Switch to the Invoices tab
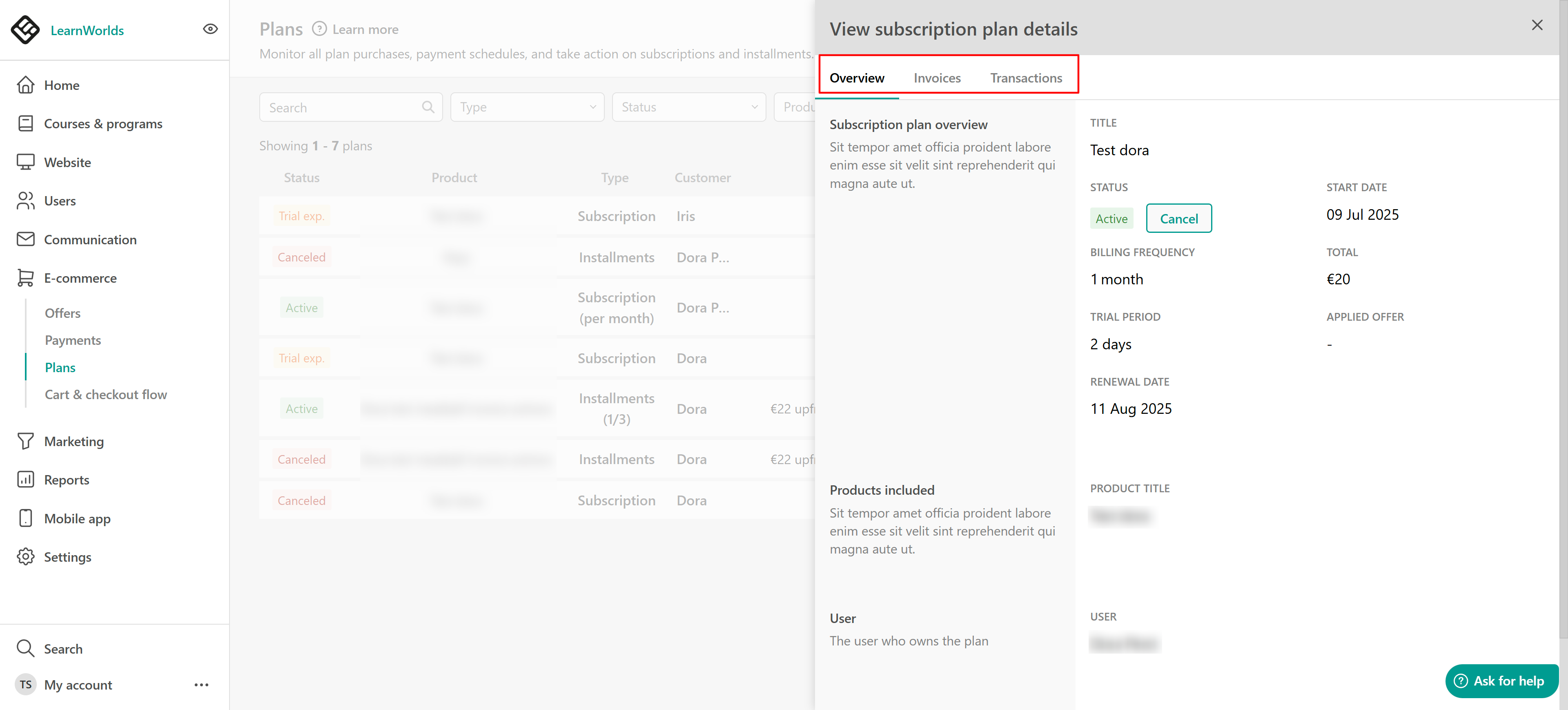 [x=937, y=78]
